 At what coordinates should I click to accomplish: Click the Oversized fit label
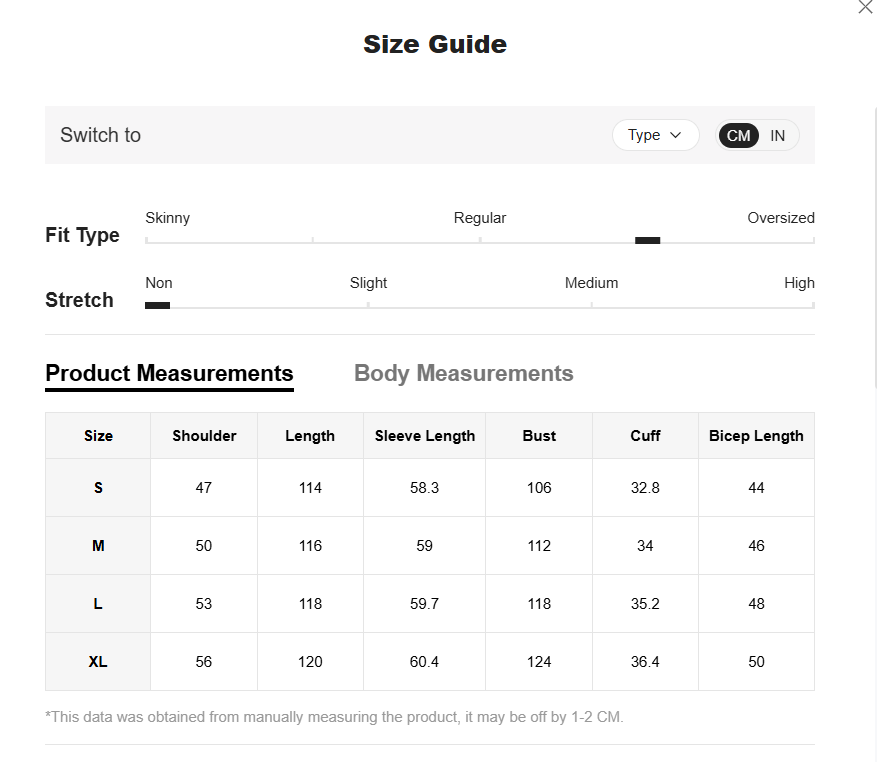(x=780, y=218)
